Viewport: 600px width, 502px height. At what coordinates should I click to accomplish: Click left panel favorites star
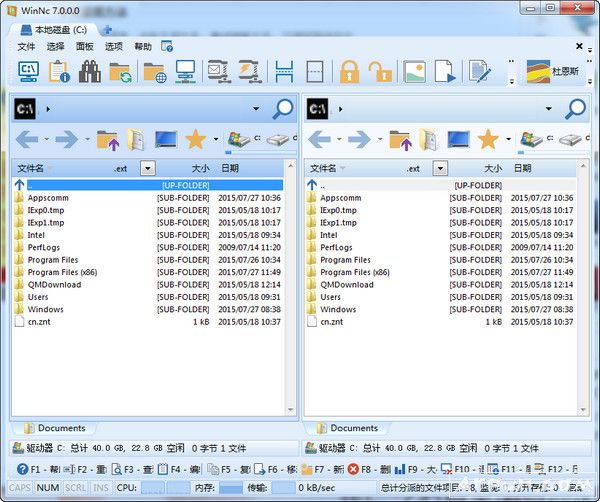196,139
